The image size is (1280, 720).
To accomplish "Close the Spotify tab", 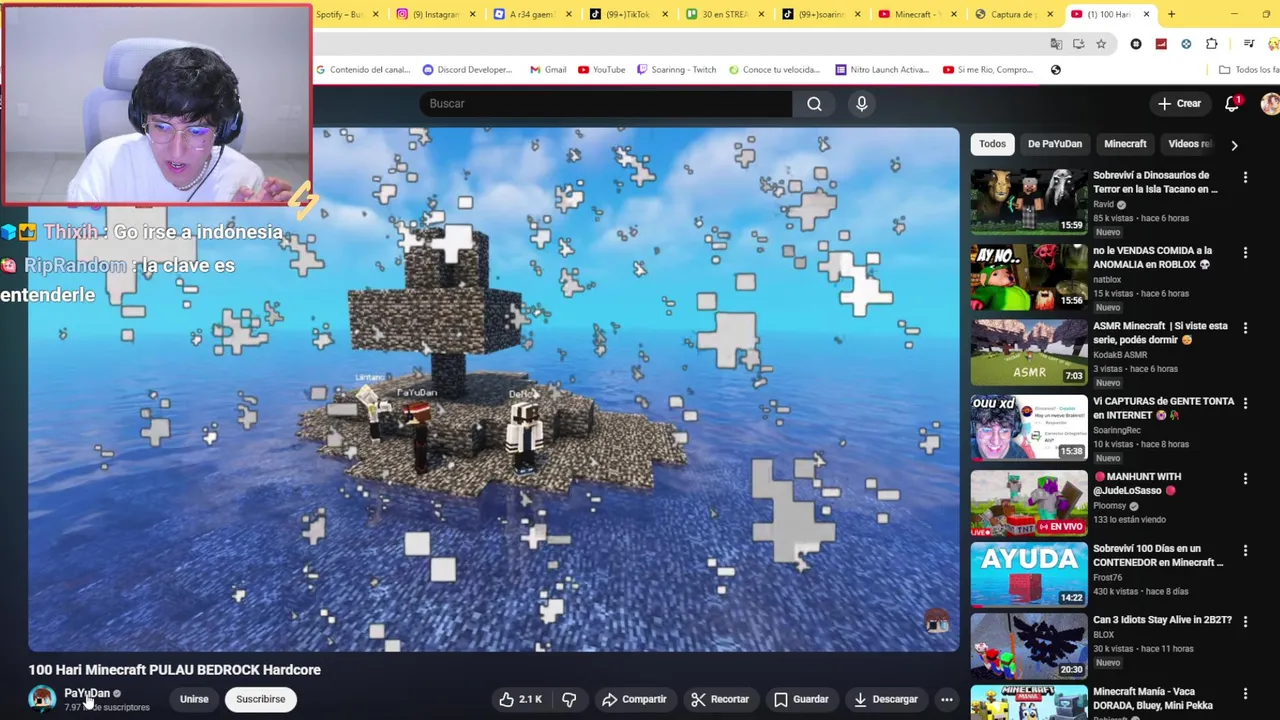I will tap(376, 14).
